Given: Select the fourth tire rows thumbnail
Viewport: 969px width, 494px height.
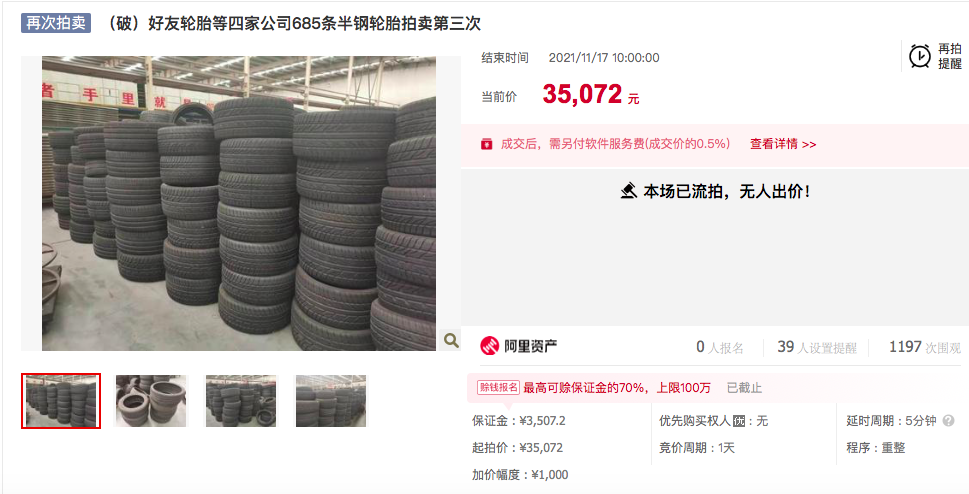Looking at the screenshot, I should tap(331, 401).
